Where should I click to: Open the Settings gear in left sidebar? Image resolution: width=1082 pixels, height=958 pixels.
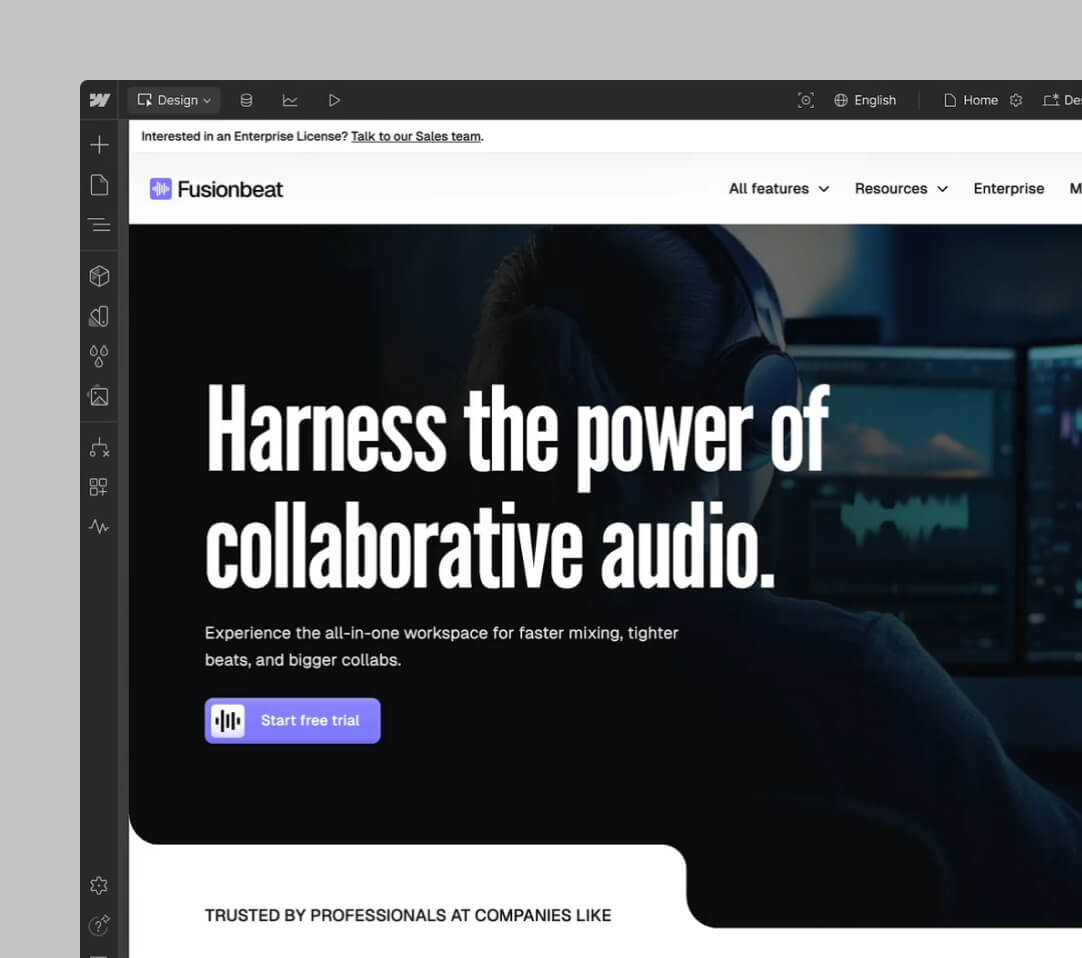click(99, 886)
